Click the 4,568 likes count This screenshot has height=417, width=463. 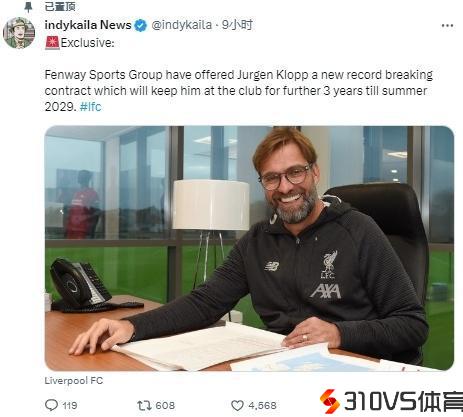[x=262, y=405]
